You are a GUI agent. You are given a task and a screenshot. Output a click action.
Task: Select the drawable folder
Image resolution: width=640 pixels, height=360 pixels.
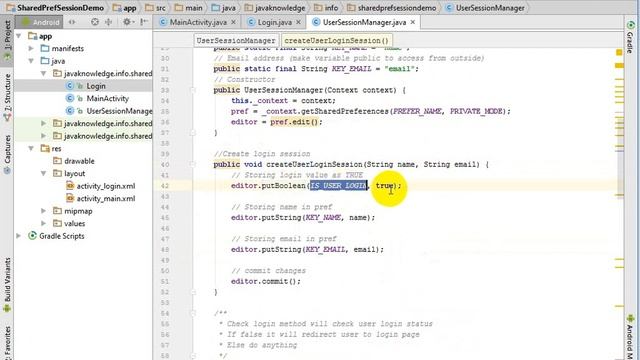click(x=79, y=161)
